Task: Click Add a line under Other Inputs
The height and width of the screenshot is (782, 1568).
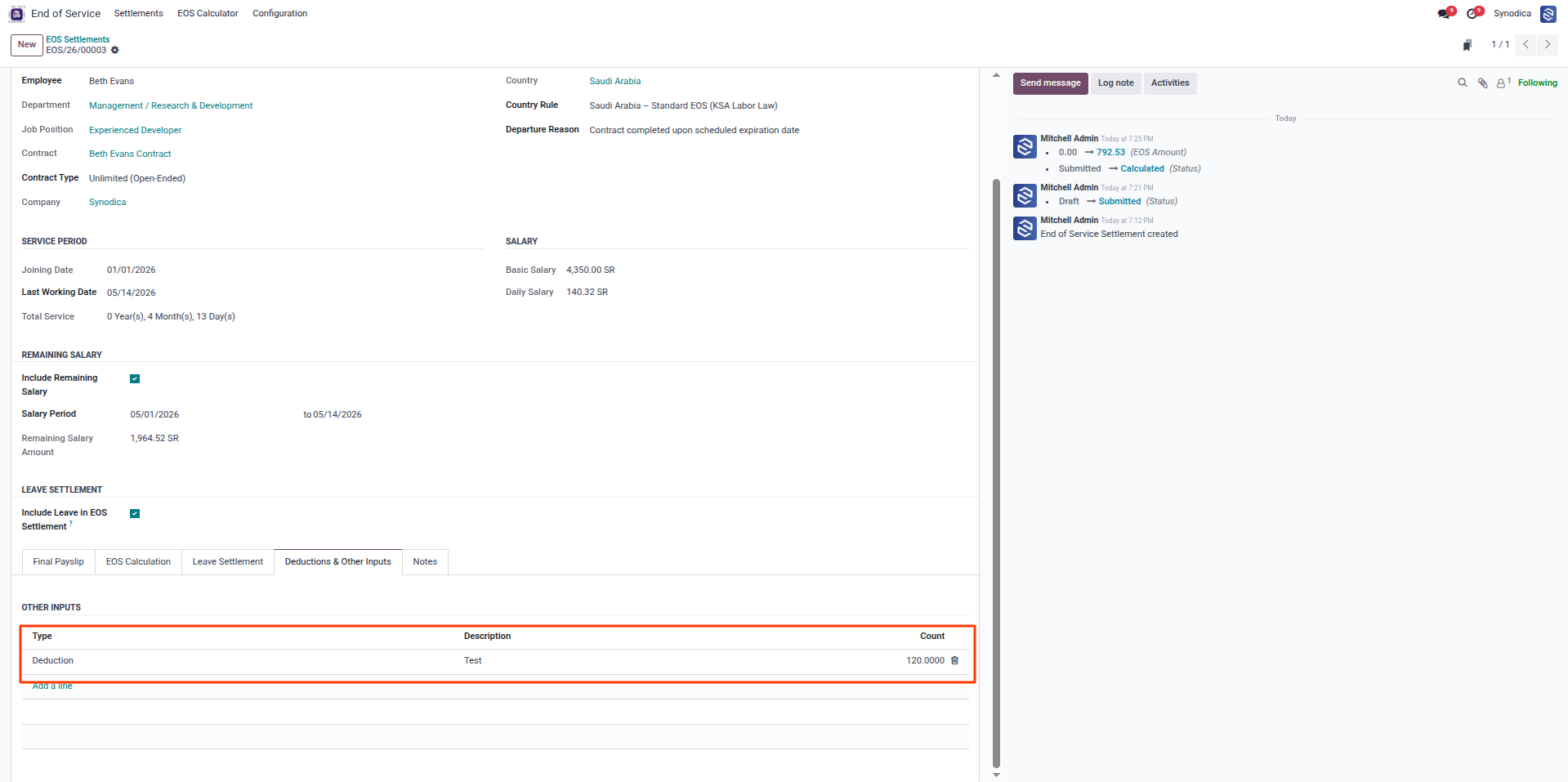Action: (x=52, y=686)
